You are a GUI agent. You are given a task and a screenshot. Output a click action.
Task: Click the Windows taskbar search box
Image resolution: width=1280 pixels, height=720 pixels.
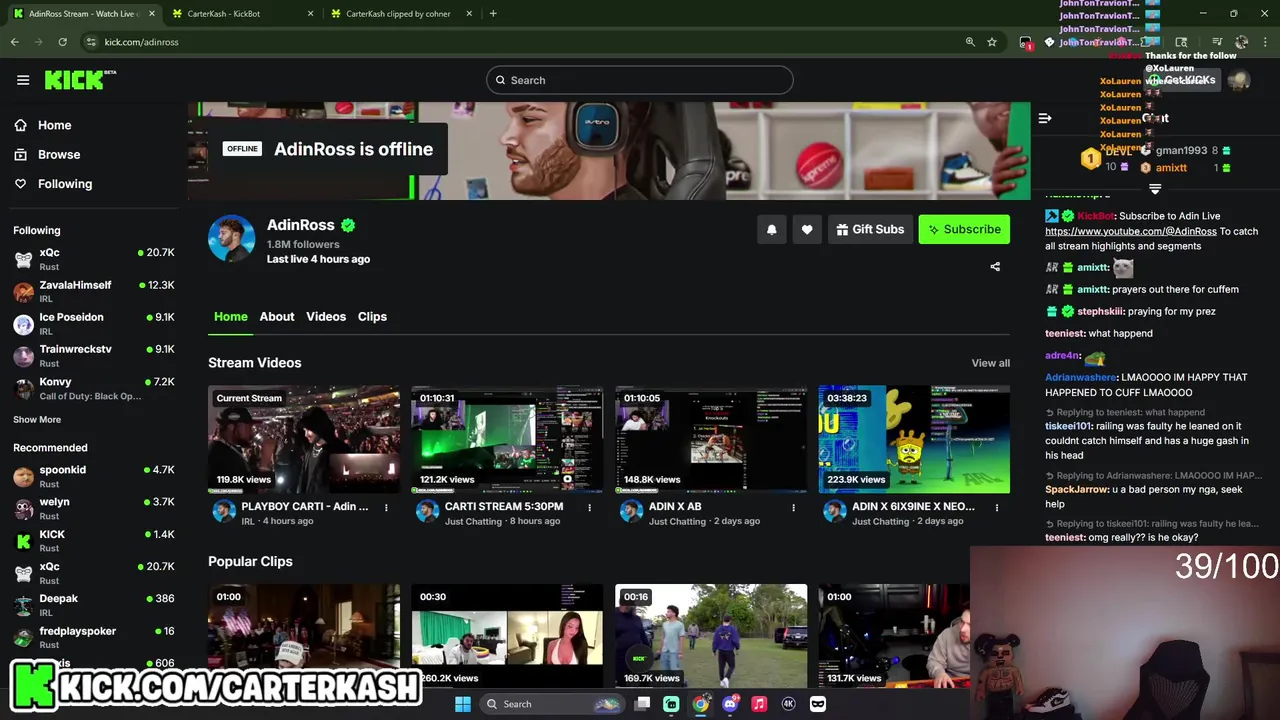tap(550, 704)
